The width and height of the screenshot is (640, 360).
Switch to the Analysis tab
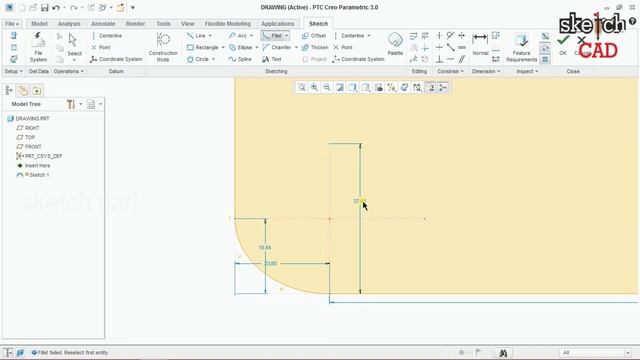(69, 24)
